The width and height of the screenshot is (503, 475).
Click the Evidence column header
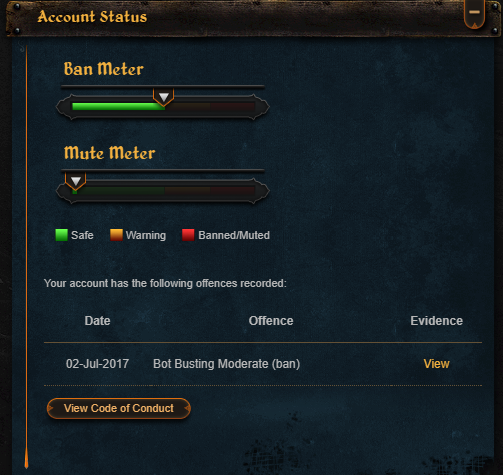(x=436, y=321)
